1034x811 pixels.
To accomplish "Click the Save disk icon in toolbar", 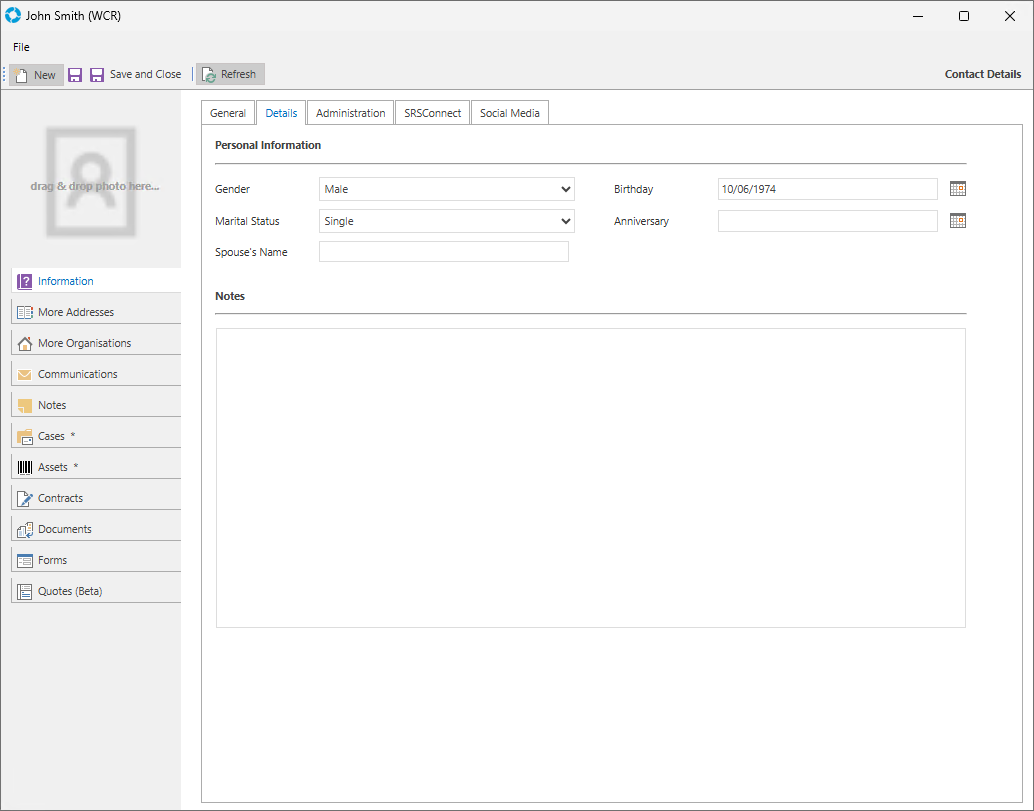I will click(75, 75).
